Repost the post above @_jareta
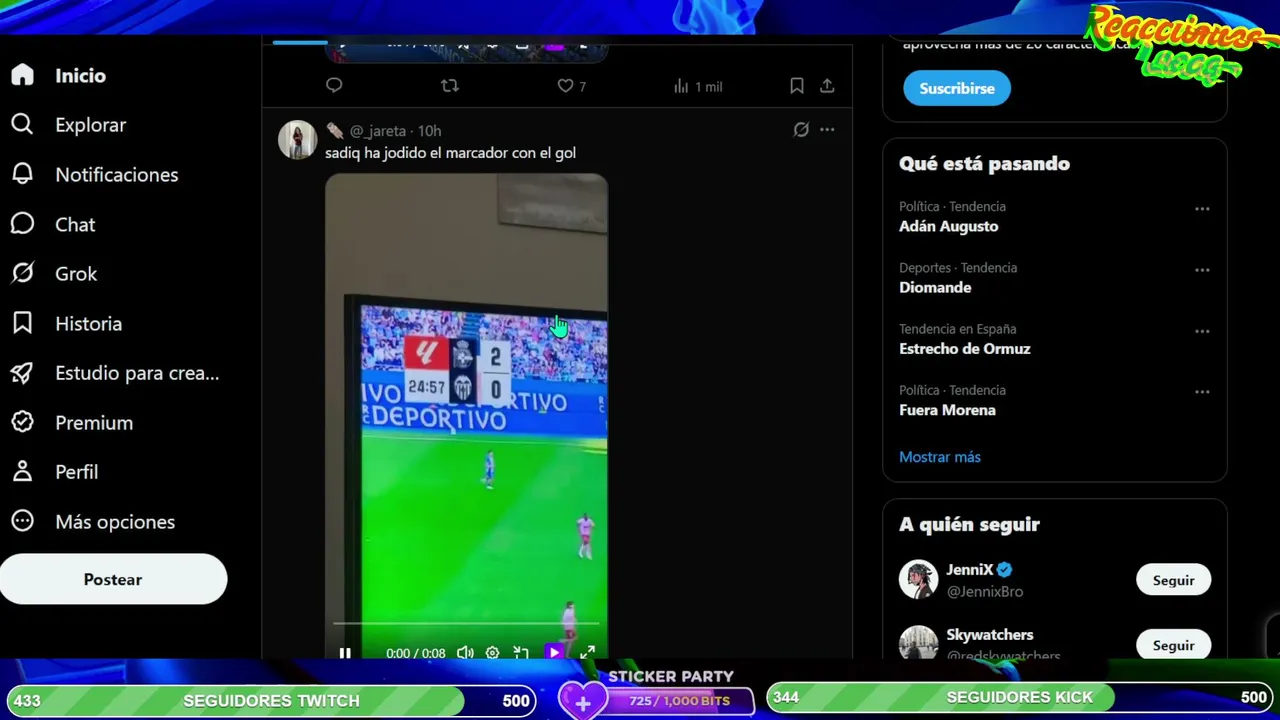 [450, 86]
